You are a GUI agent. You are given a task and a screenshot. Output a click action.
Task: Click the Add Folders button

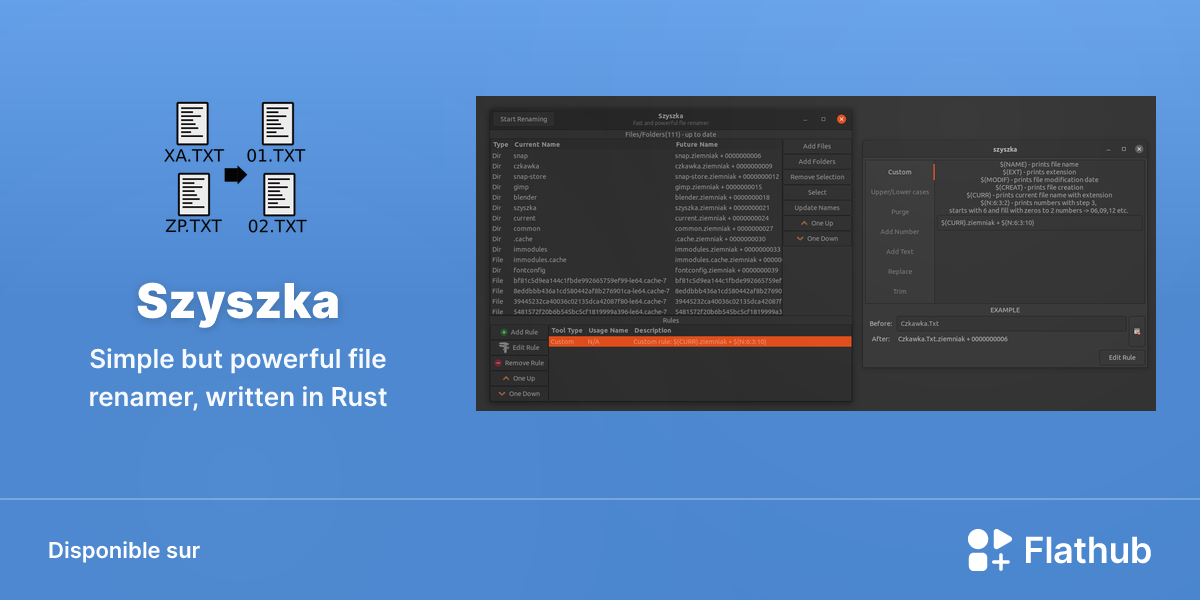[x=817, y=162]
